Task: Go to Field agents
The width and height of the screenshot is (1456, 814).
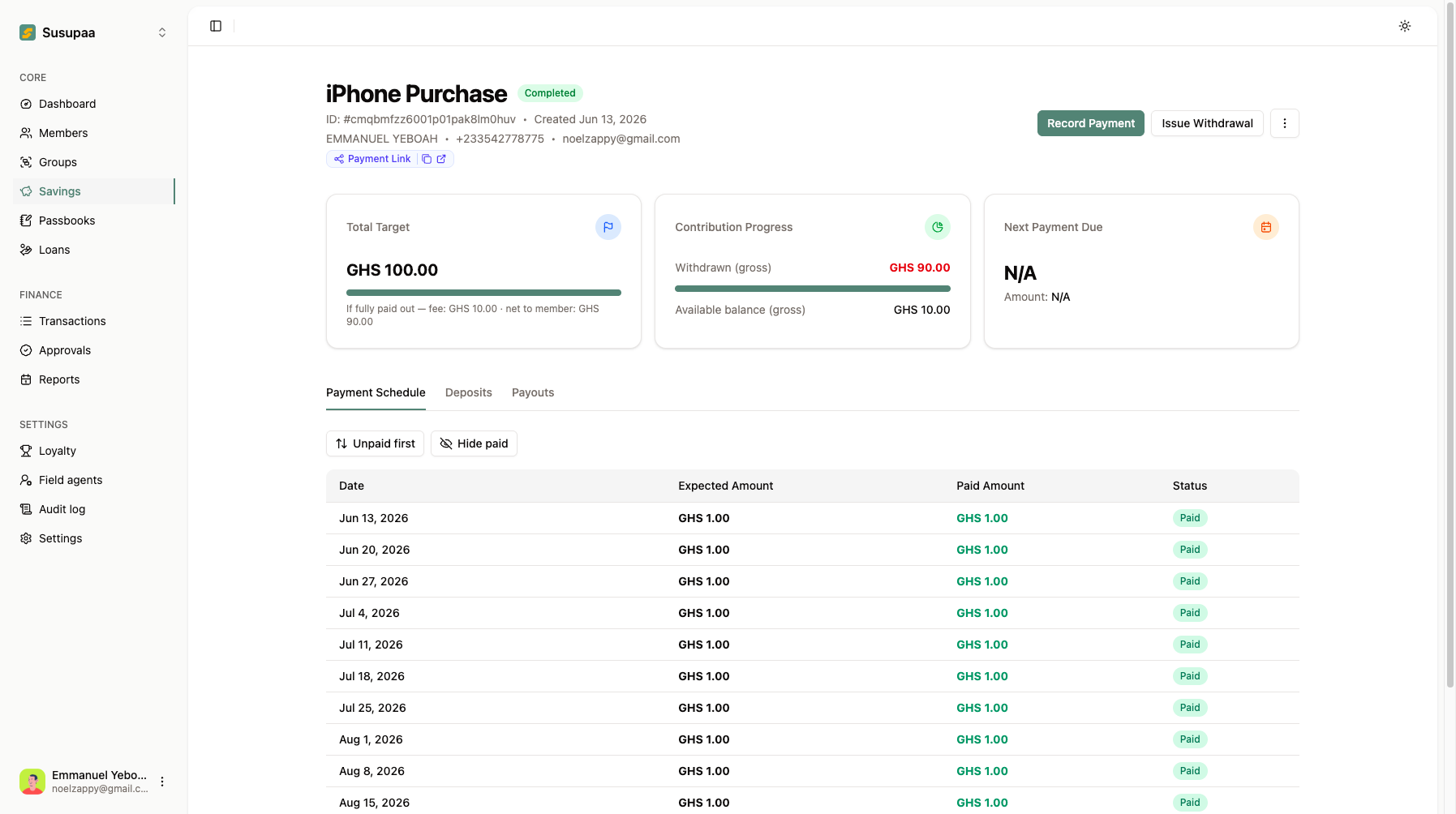Action: [94, 480]
